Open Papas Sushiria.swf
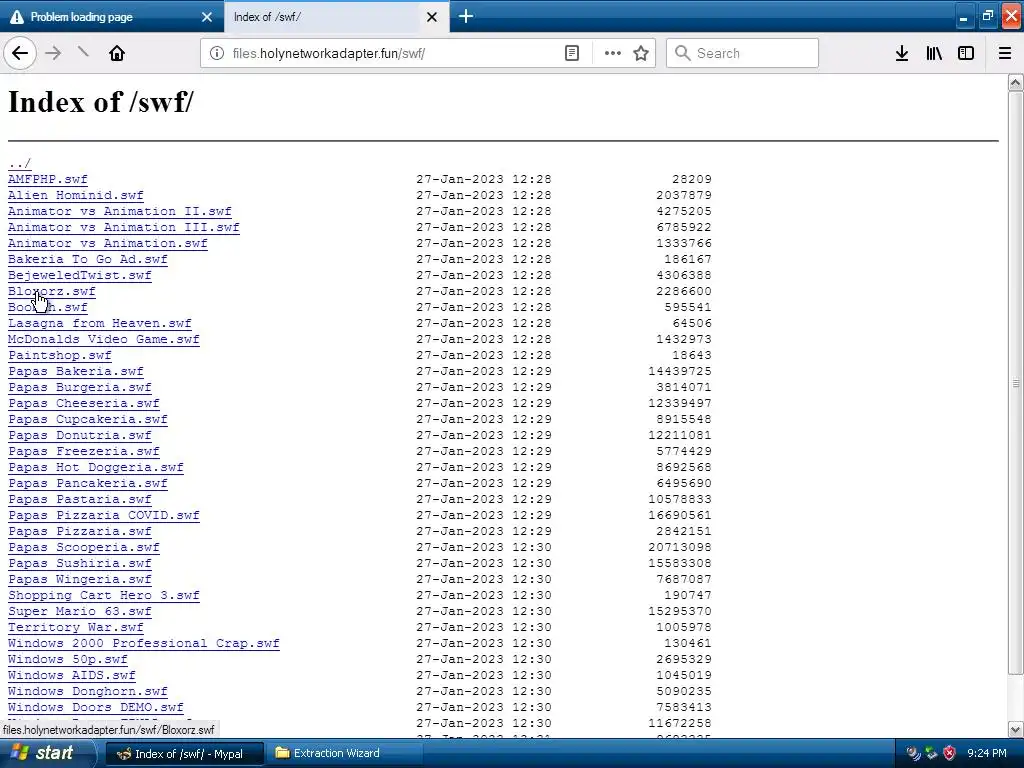 coord(80,563)
